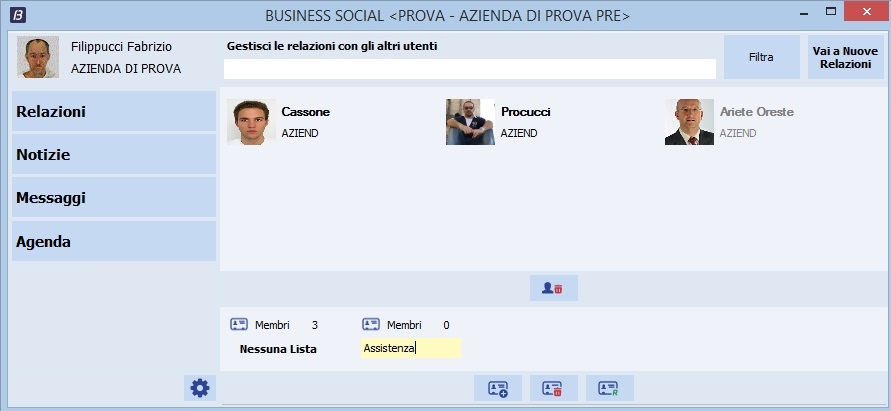Select Ariete Oreste's contact photo
The width and height of the screenshot is (891, 411).
pyautogui.click(x=689, y=122)
